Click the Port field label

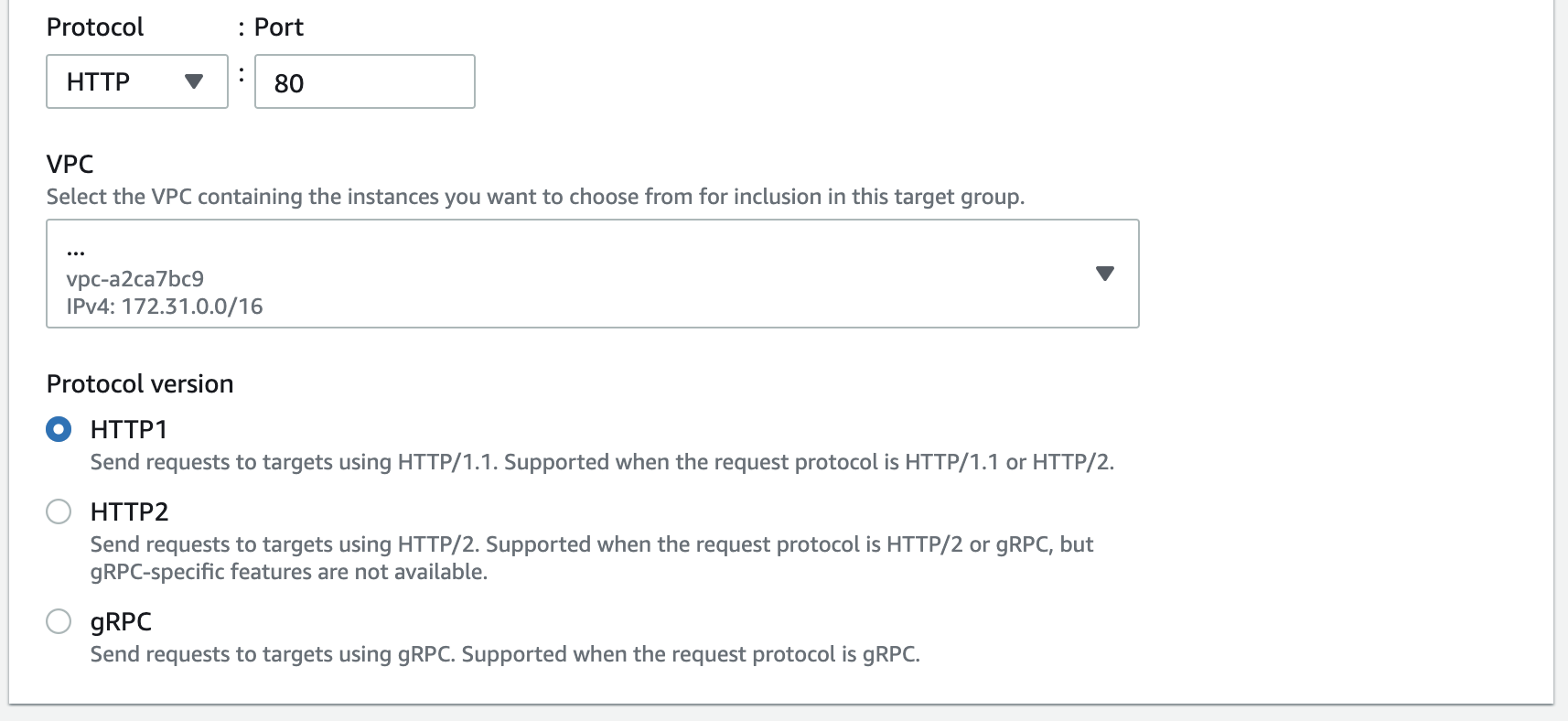point(278,27)
